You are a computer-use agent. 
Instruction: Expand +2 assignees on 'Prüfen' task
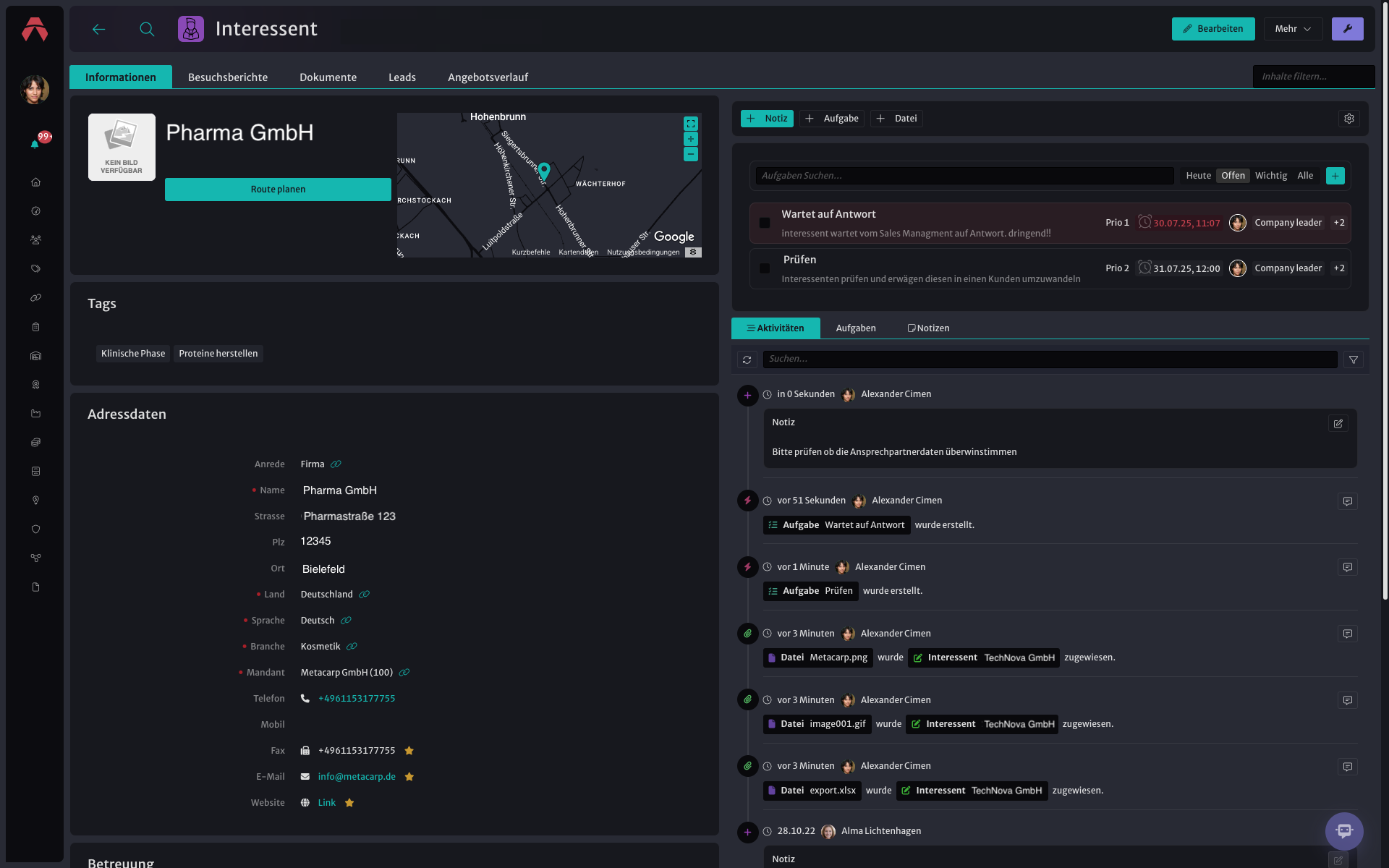point(1339,268)
